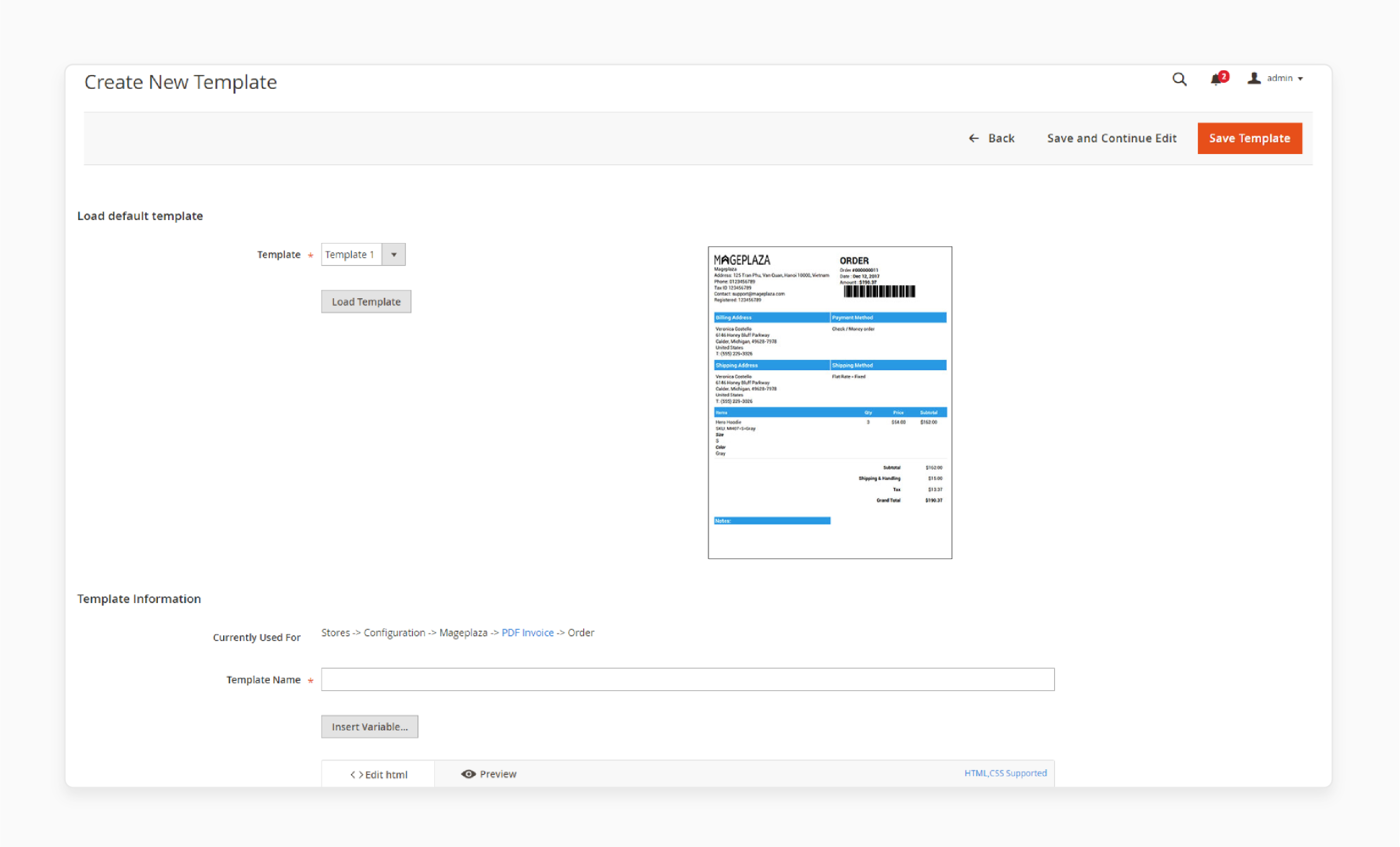The image size is (1400, 847).
Task: Focus the Template Name input field
Action: click(x=688, y=679)
